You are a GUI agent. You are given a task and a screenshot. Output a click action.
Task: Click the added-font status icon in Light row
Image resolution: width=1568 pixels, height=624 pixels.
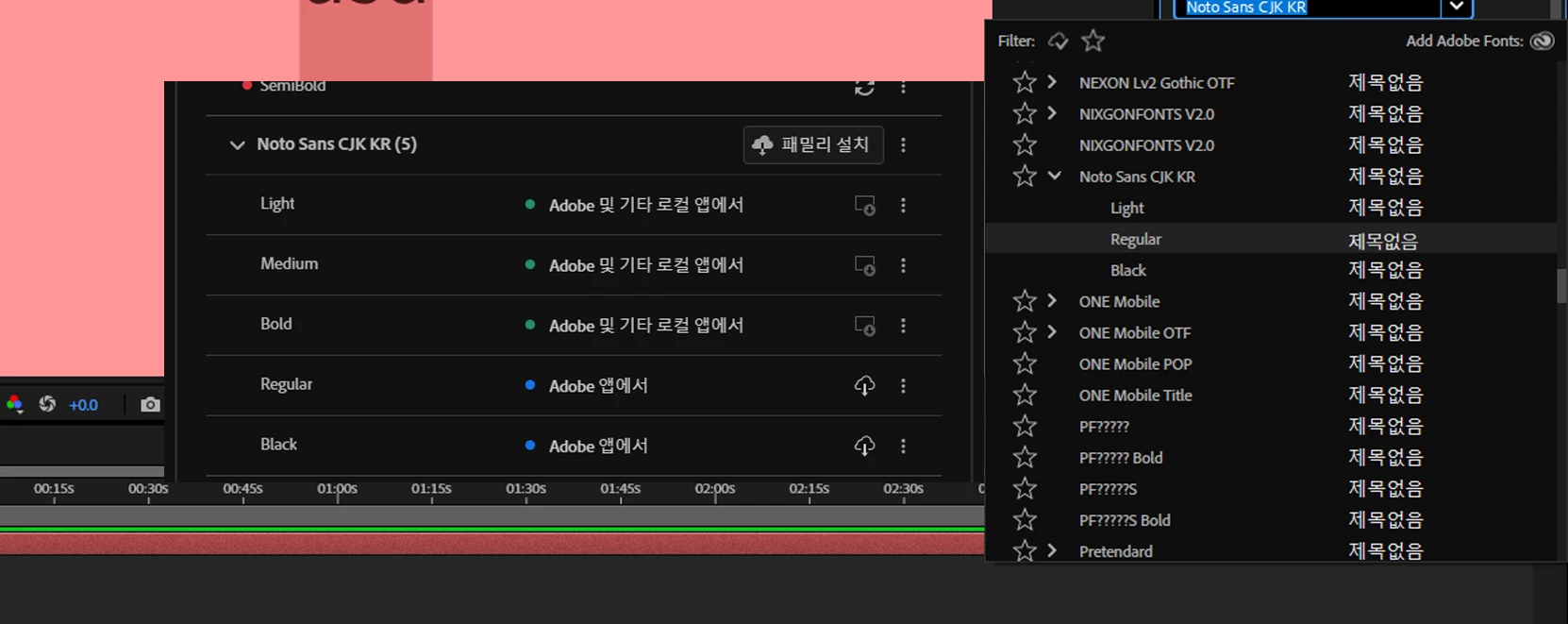click(864, 205)
